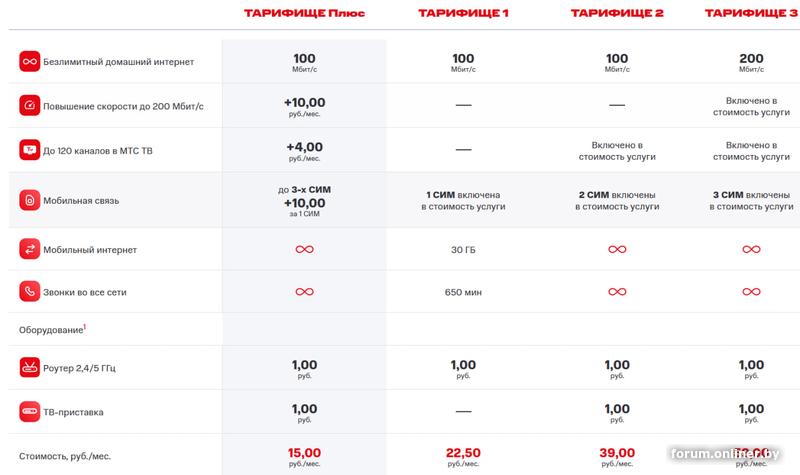Click the speed boost gauge icon
This screenshot has width=800, height=475.
click(28, 104)
